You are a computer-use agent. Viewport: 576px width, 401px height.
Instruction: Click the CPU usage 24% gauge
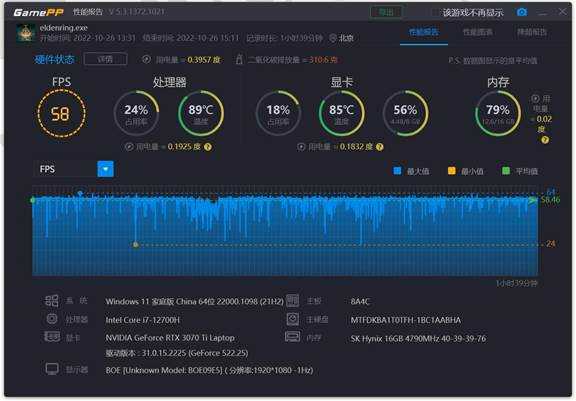tap(136, 113)
